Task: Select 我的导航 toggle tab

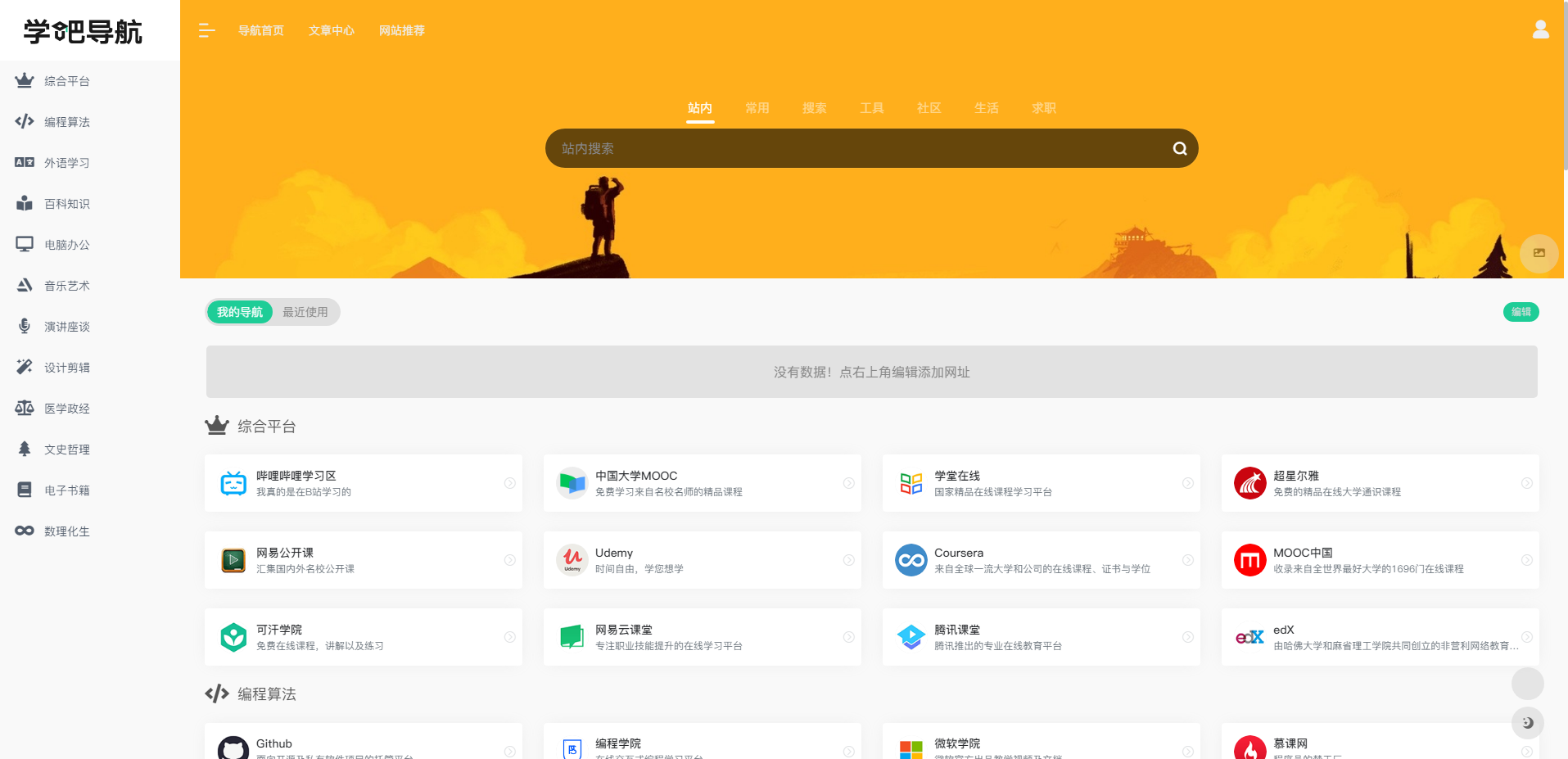Action: pyautogui.click(x=239, y=312)
